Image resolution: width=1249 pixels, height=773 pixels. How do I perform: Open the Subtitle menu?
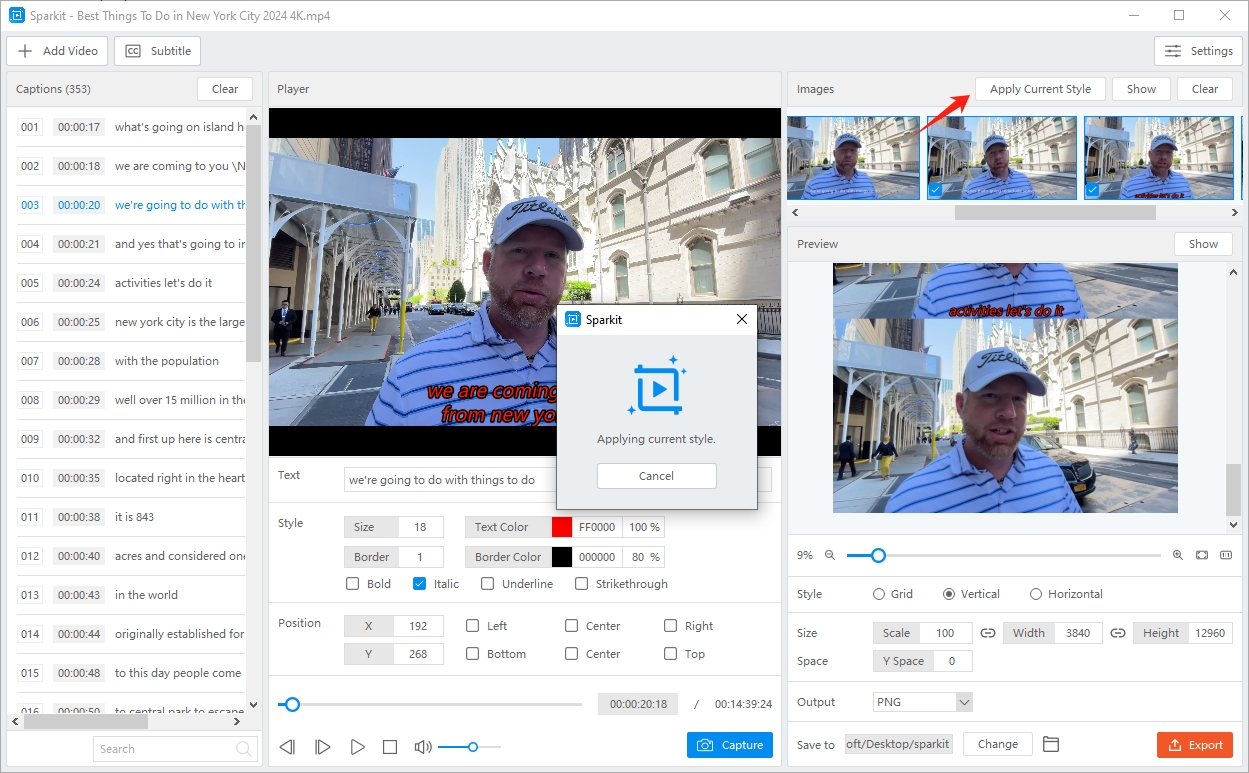pyautogui.click(x=158, y=51)
